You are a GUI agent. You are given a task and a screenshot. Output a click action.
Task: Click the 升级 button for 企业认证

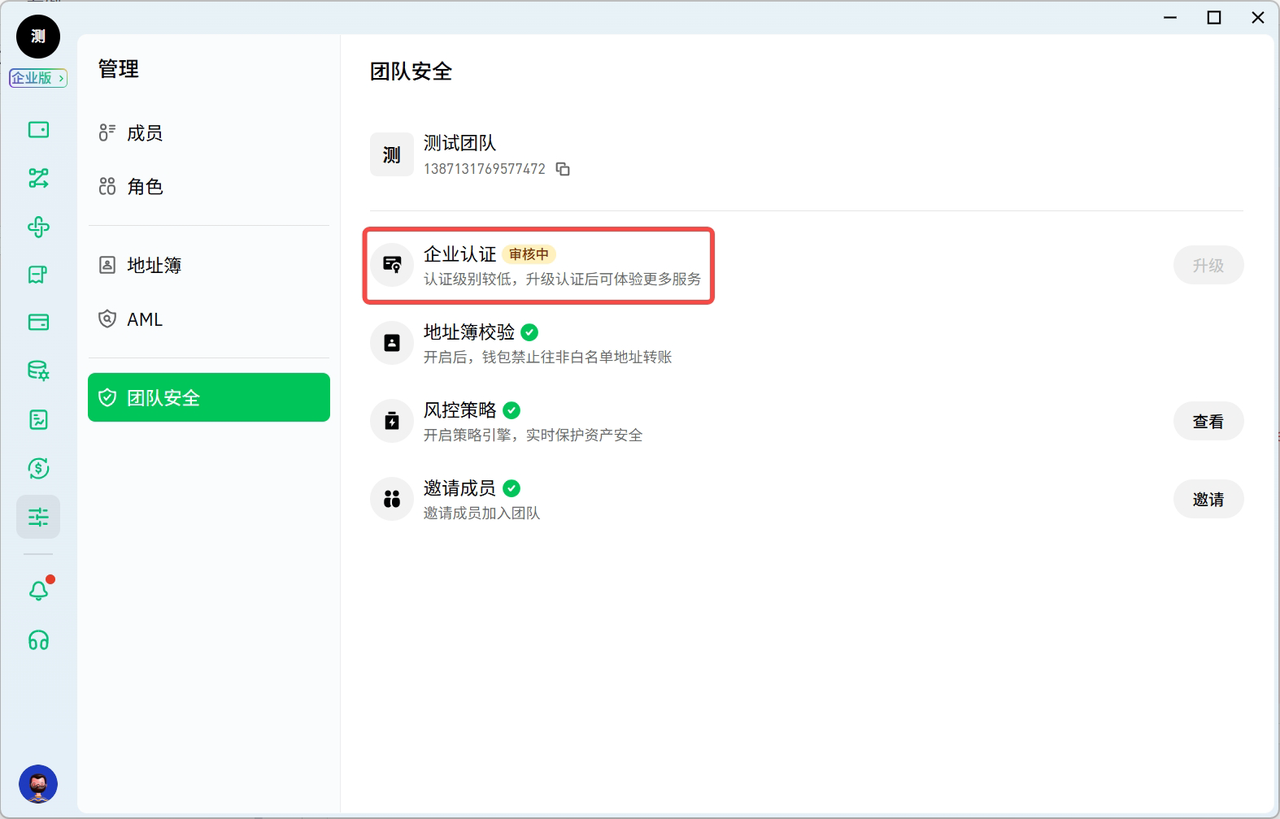tap(1208, 266)
